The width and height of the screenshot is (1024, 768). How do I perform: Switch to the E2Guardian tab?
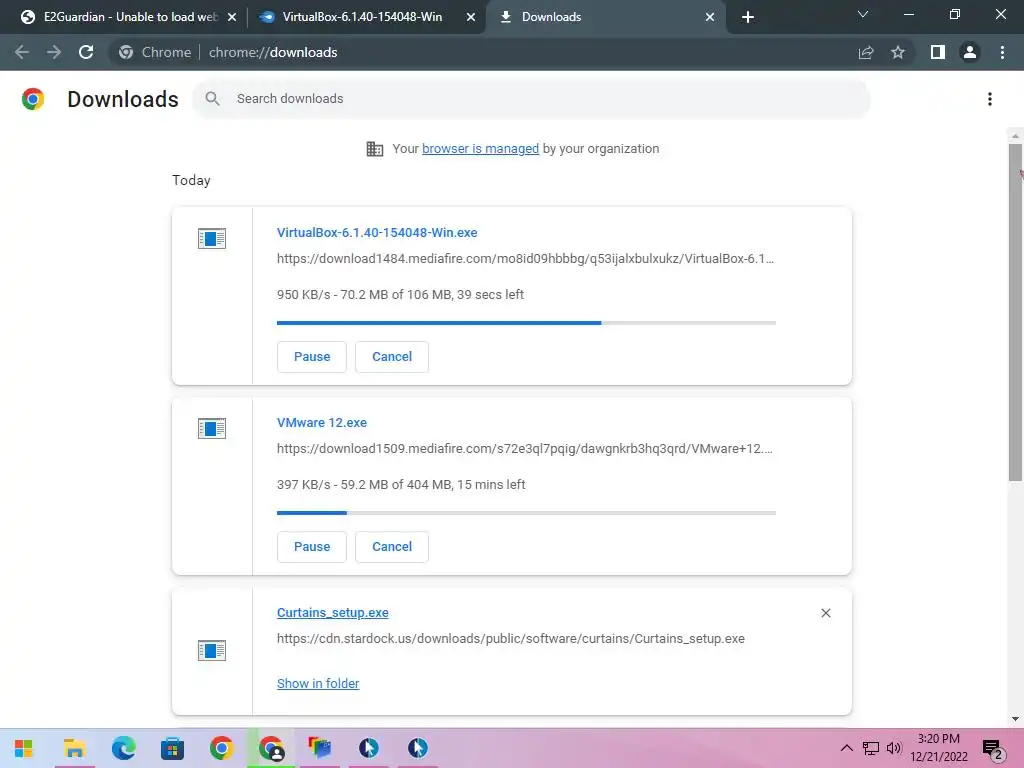tap(129, 17)
